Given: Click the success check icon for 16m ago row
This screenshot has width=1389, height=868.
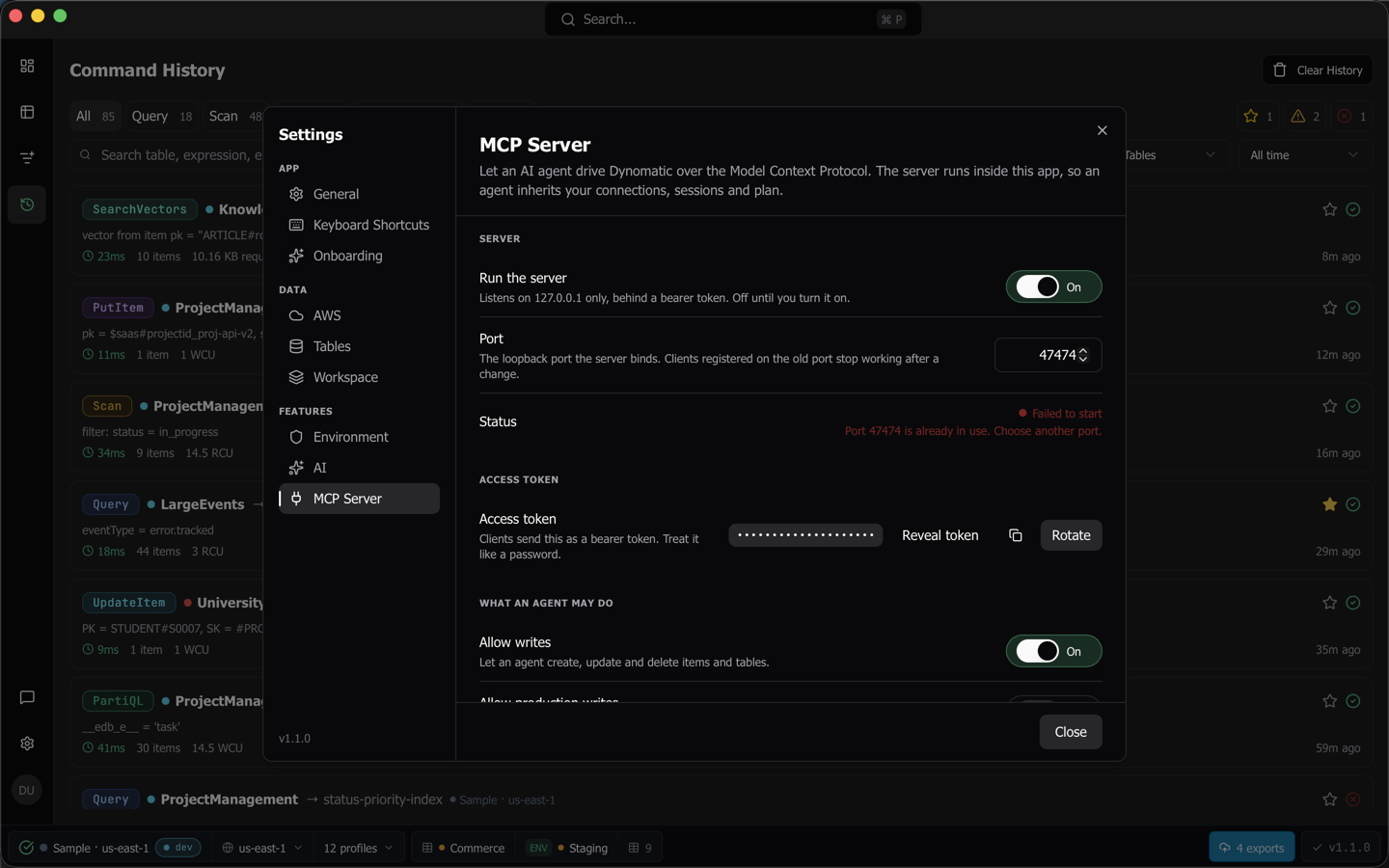Looking at the screenshot, I should [1353, 406].
